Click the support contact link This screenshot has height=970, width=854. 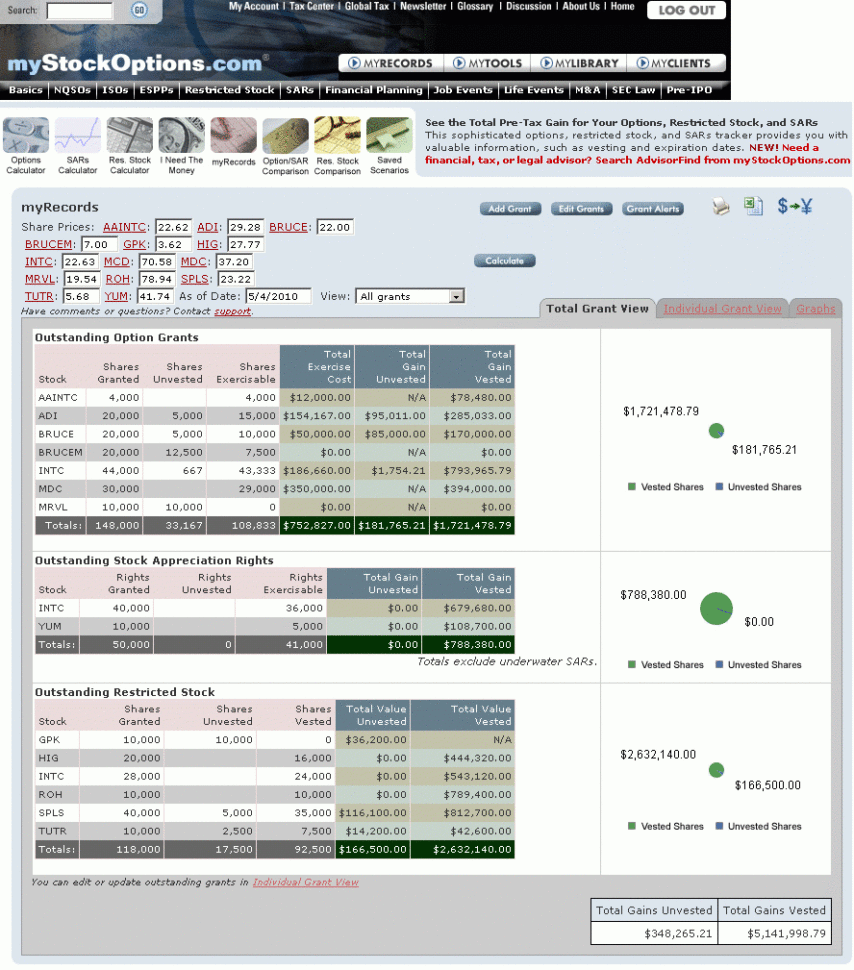[x=233, y=311]
